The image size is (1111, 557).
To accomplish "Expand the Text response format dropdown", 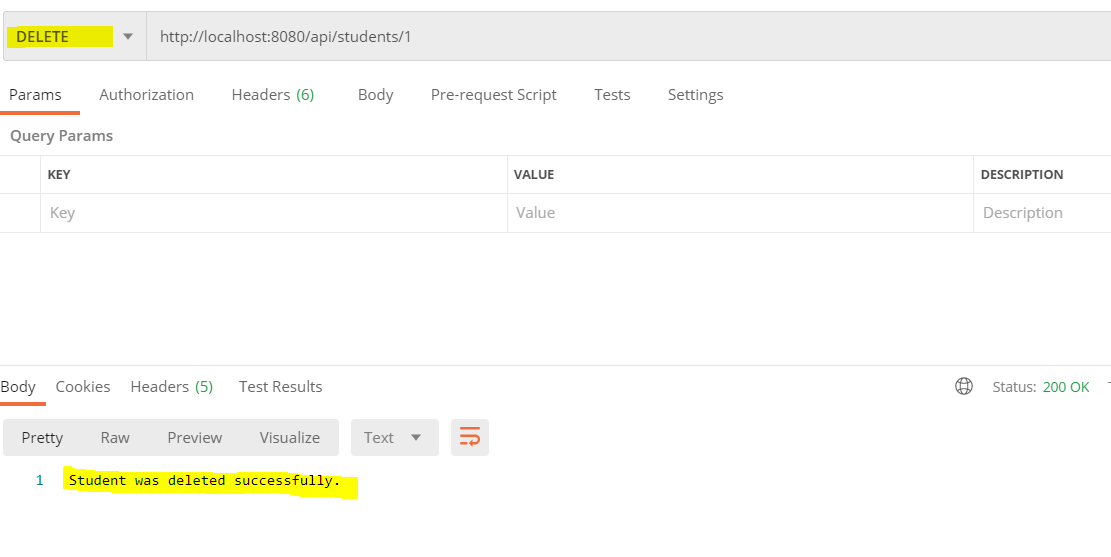I will [394, 437].
